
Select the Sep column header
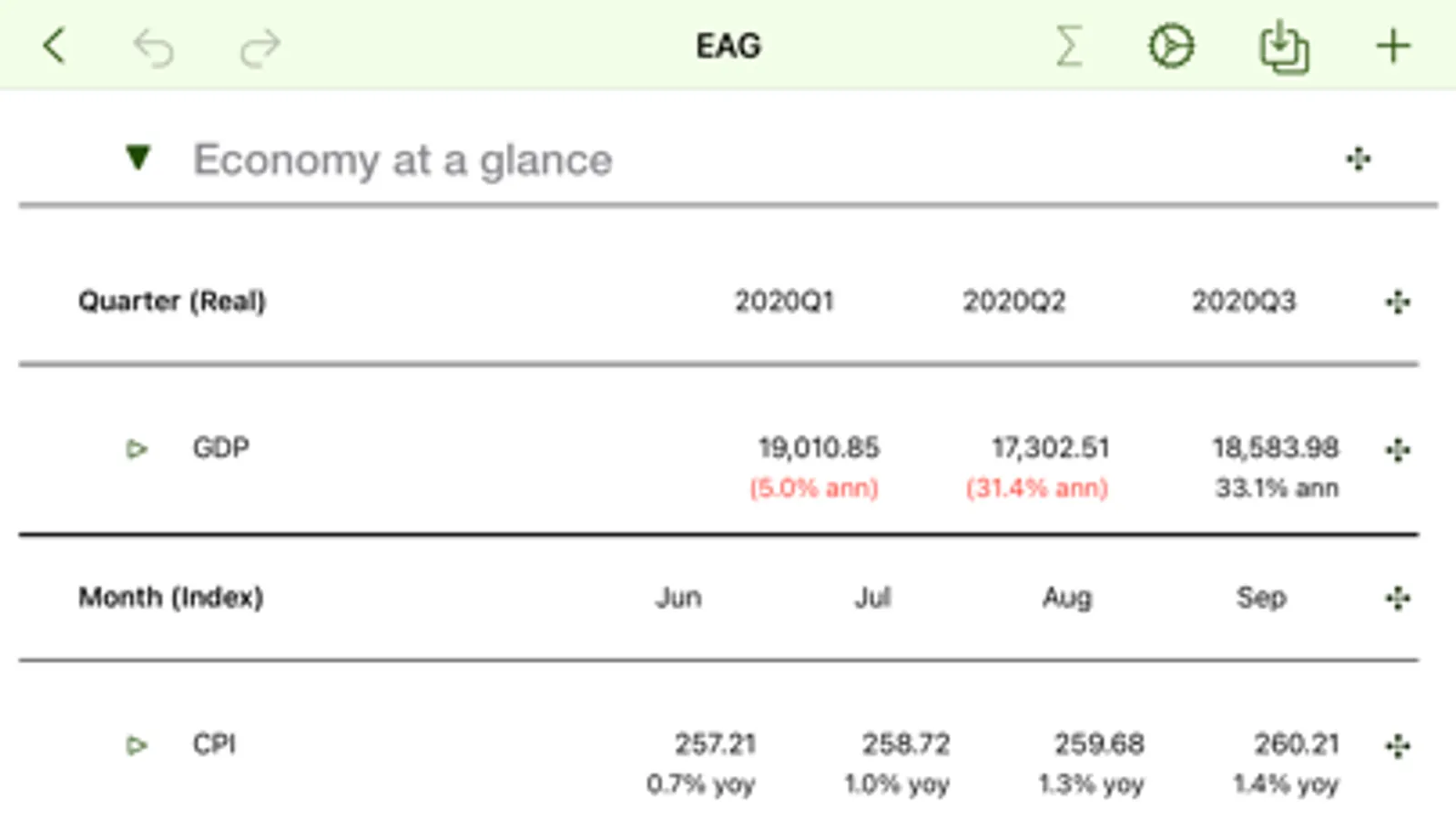1261,598
